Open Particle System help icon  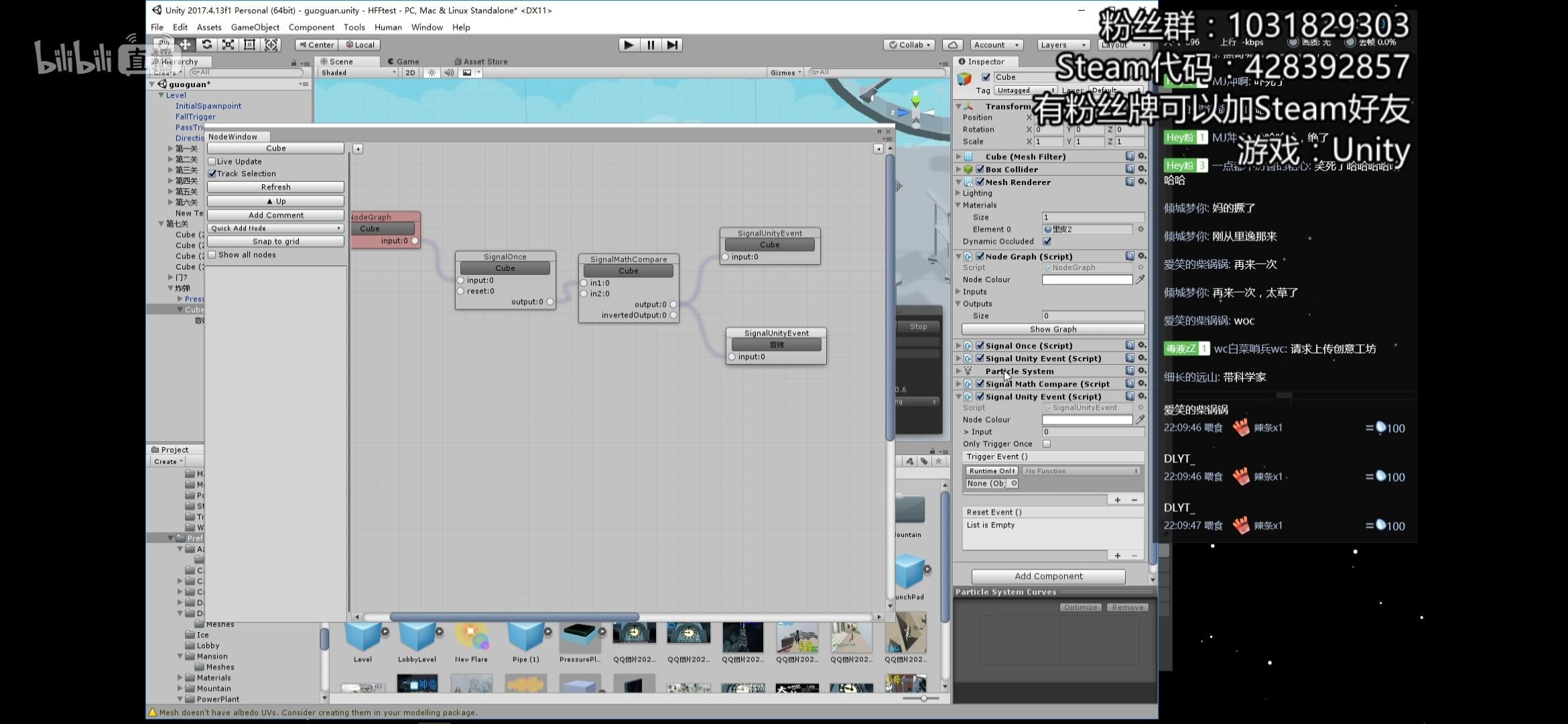1130,371
